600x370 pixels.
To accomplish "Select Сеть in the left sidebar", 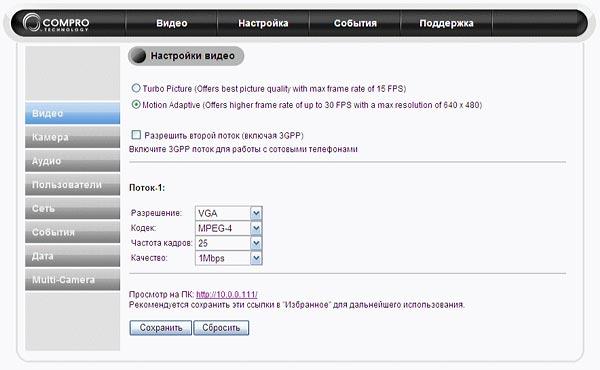I will pos(72,208).
